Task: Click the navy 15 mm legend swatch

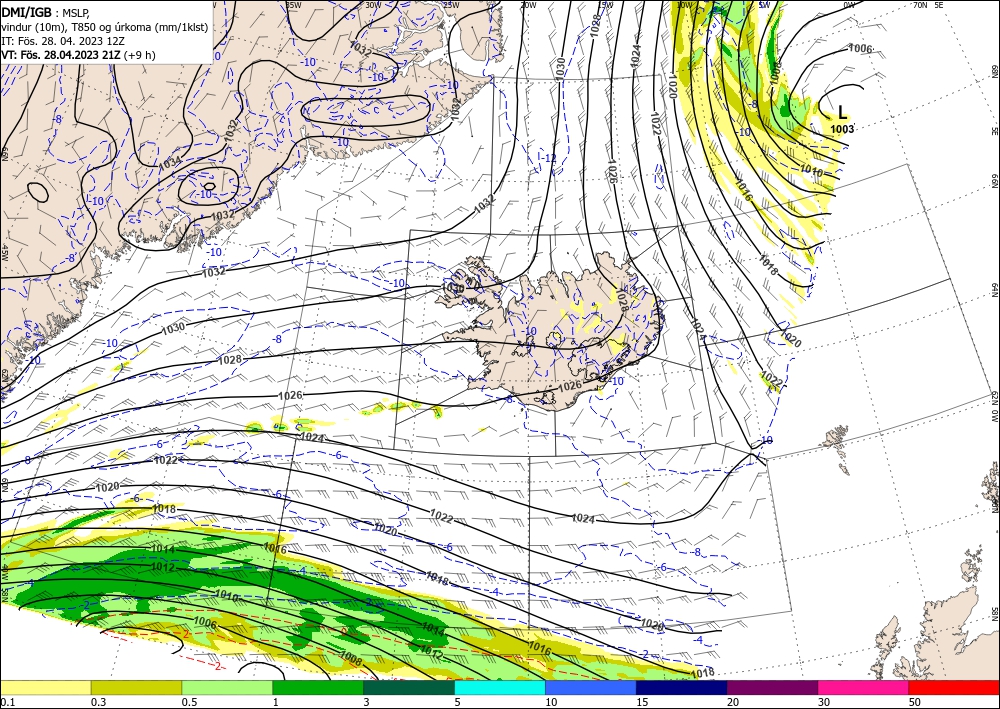Action: coord(682,687)
